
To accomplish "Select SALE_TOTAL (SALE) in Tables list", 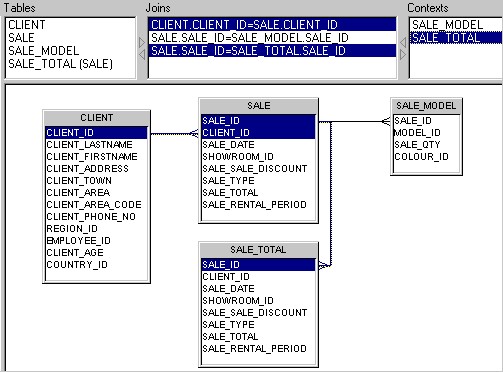I will pyautogui.click(x=60, y=64).
